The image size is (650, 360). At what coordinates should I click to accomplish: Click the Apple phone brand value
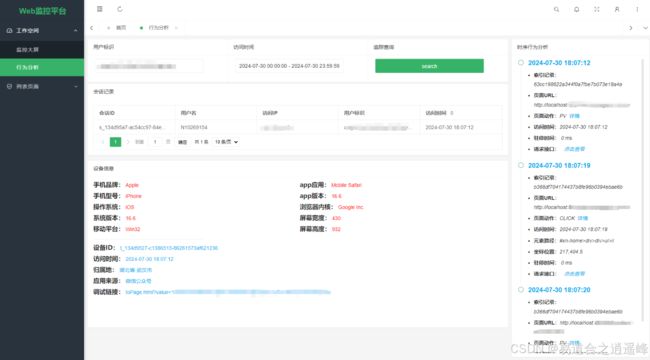(x=132, y=185)
